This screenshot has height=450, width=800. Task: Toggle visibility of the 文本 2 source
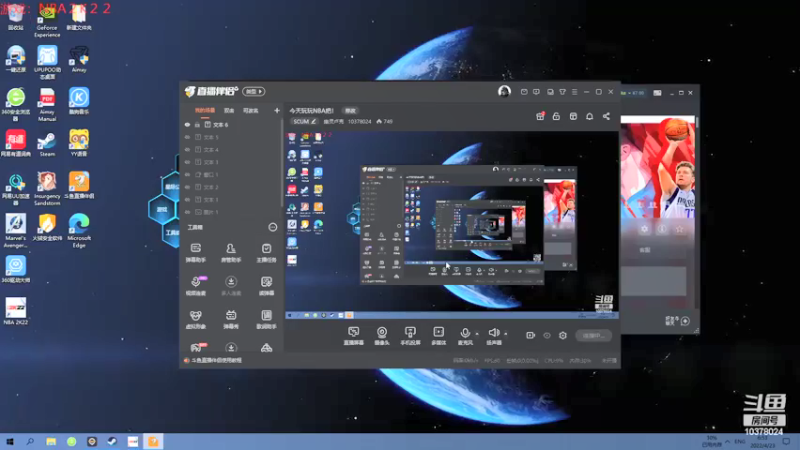click(187, 187)
